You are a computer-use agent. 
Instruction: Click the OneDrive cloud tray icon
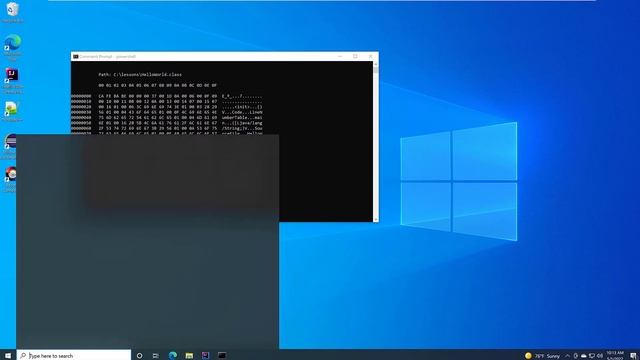[584, 356]
